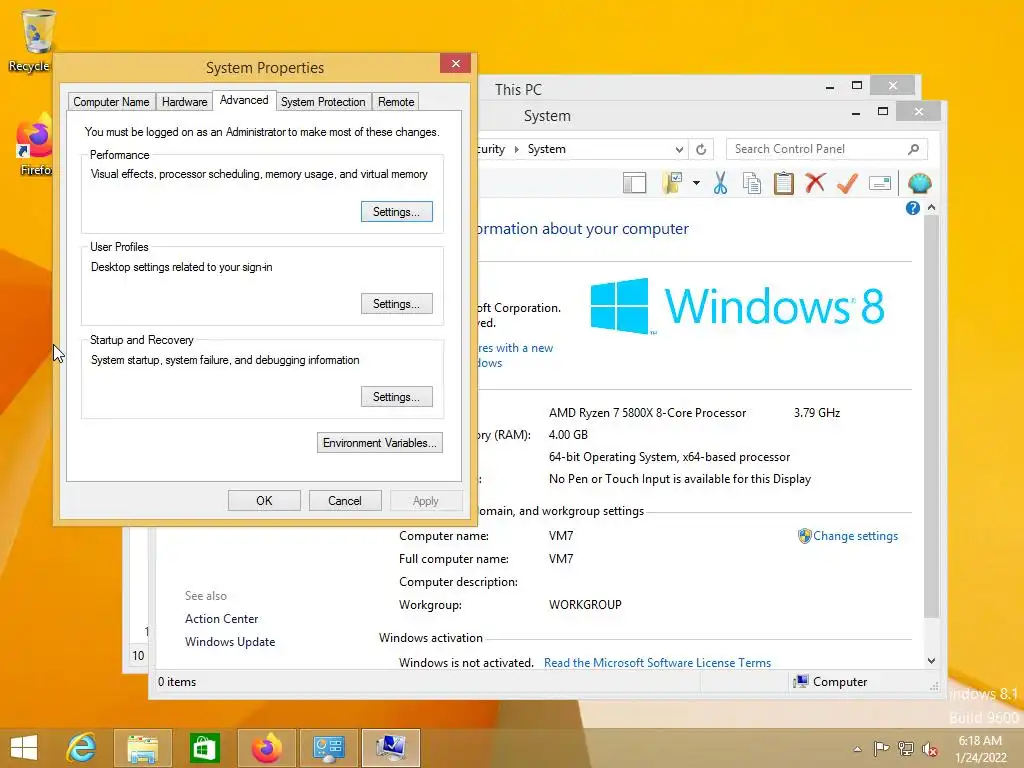This screenshot has width=1024, height=768.
Task: Expand the address bar history dropdown
Action: tap(679, 149)
